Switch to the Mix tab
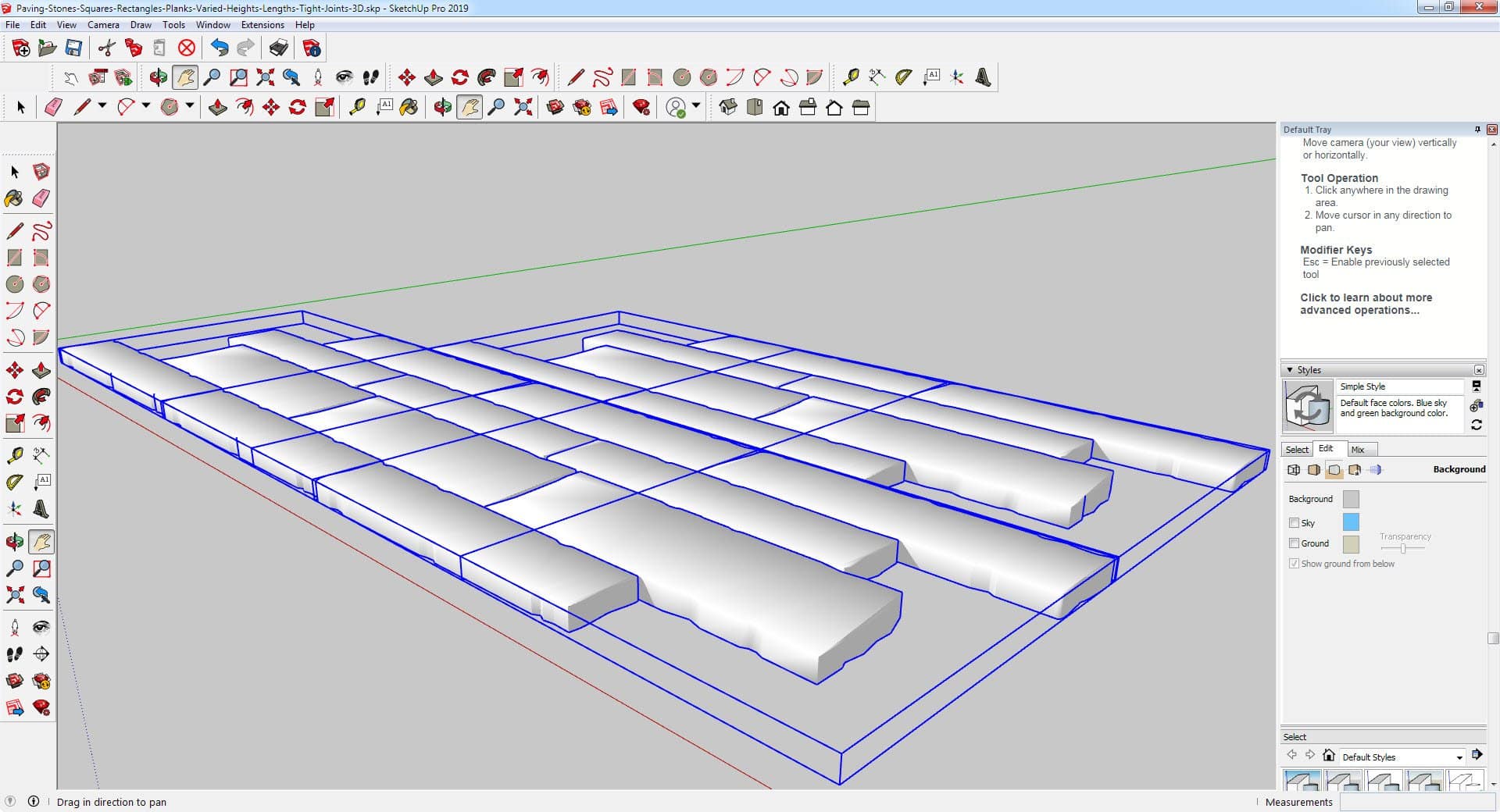 coord(1358,450)
